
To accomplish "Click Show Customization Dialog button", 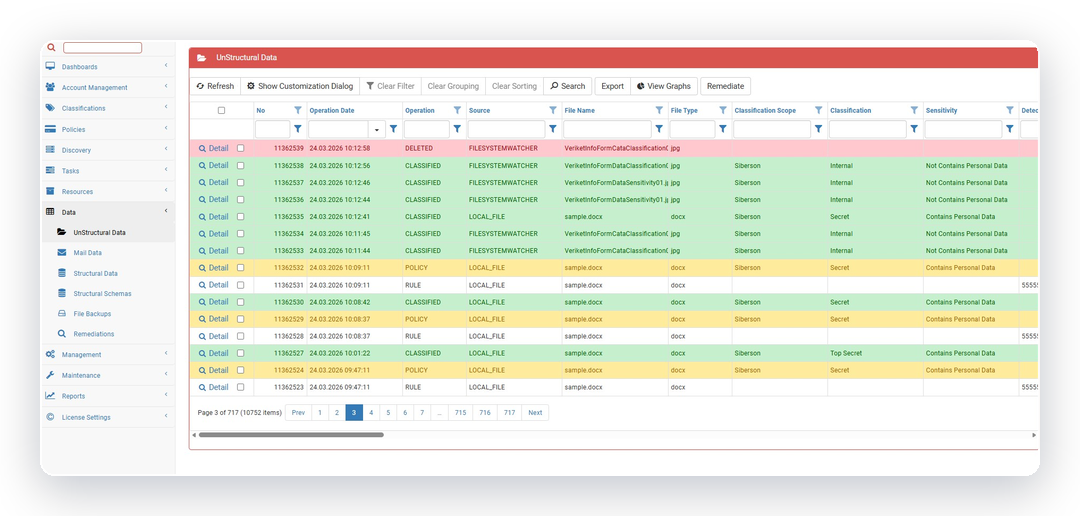I will click(300, 86).
